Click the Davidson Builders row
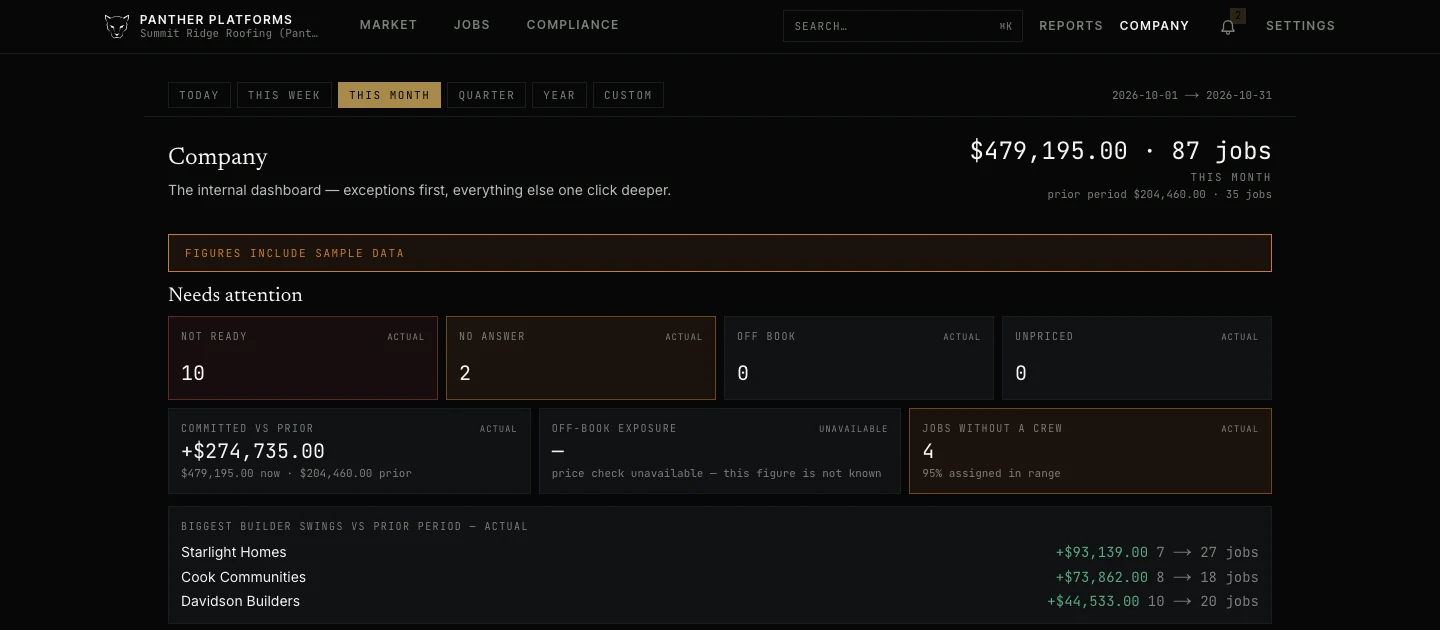 [720, 601]
